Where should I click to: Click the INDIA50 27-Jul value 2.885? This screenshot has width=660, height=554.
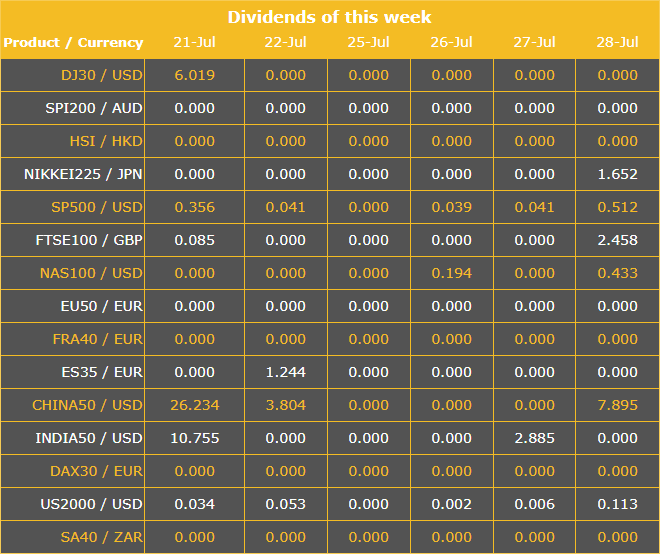534,438
